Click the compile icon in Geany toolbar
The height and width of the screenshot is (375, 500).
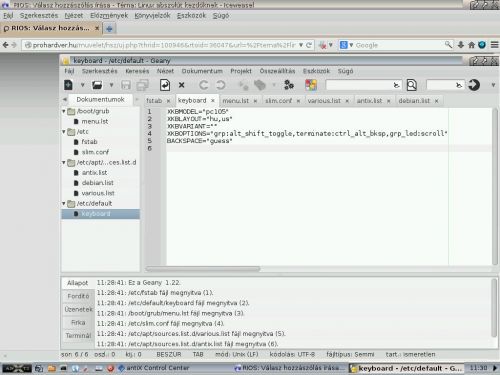click(244, 85)
